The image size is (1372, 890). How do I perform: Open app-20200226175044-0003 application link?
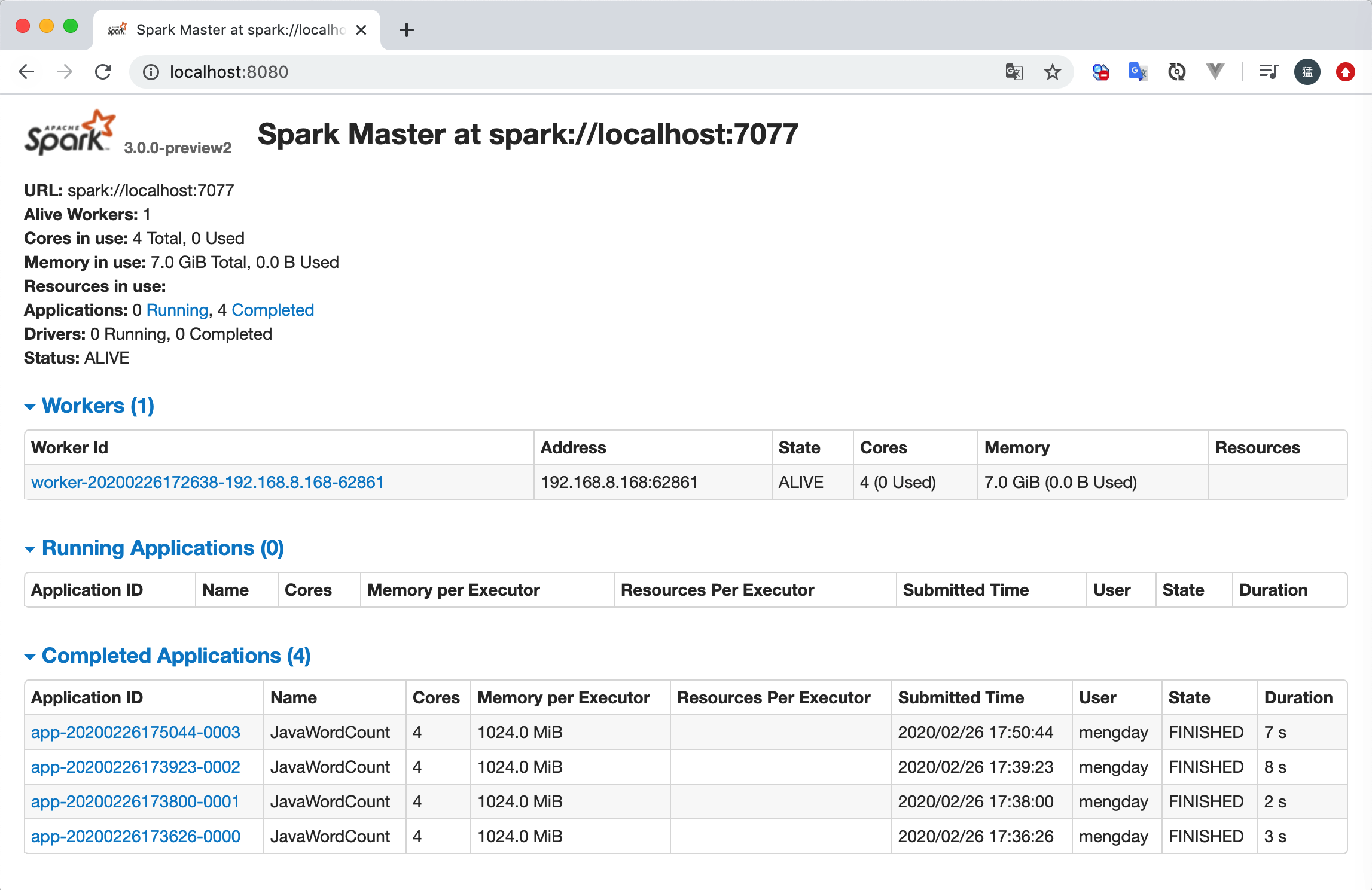135,732
